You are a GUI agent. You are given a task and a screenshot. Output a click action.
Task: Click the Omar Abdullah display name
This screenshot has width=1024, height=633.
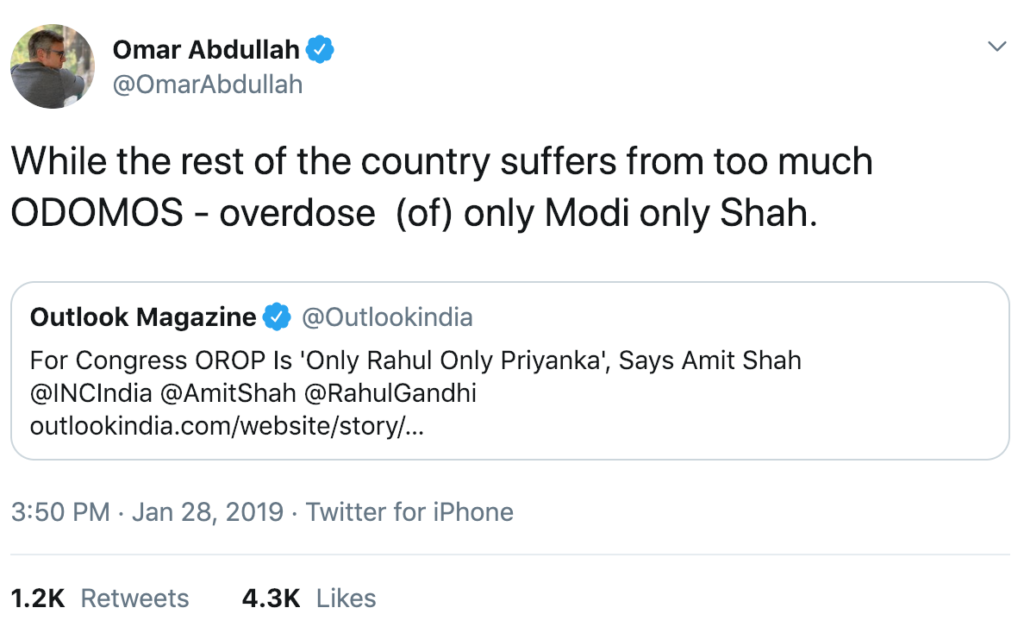205,49
